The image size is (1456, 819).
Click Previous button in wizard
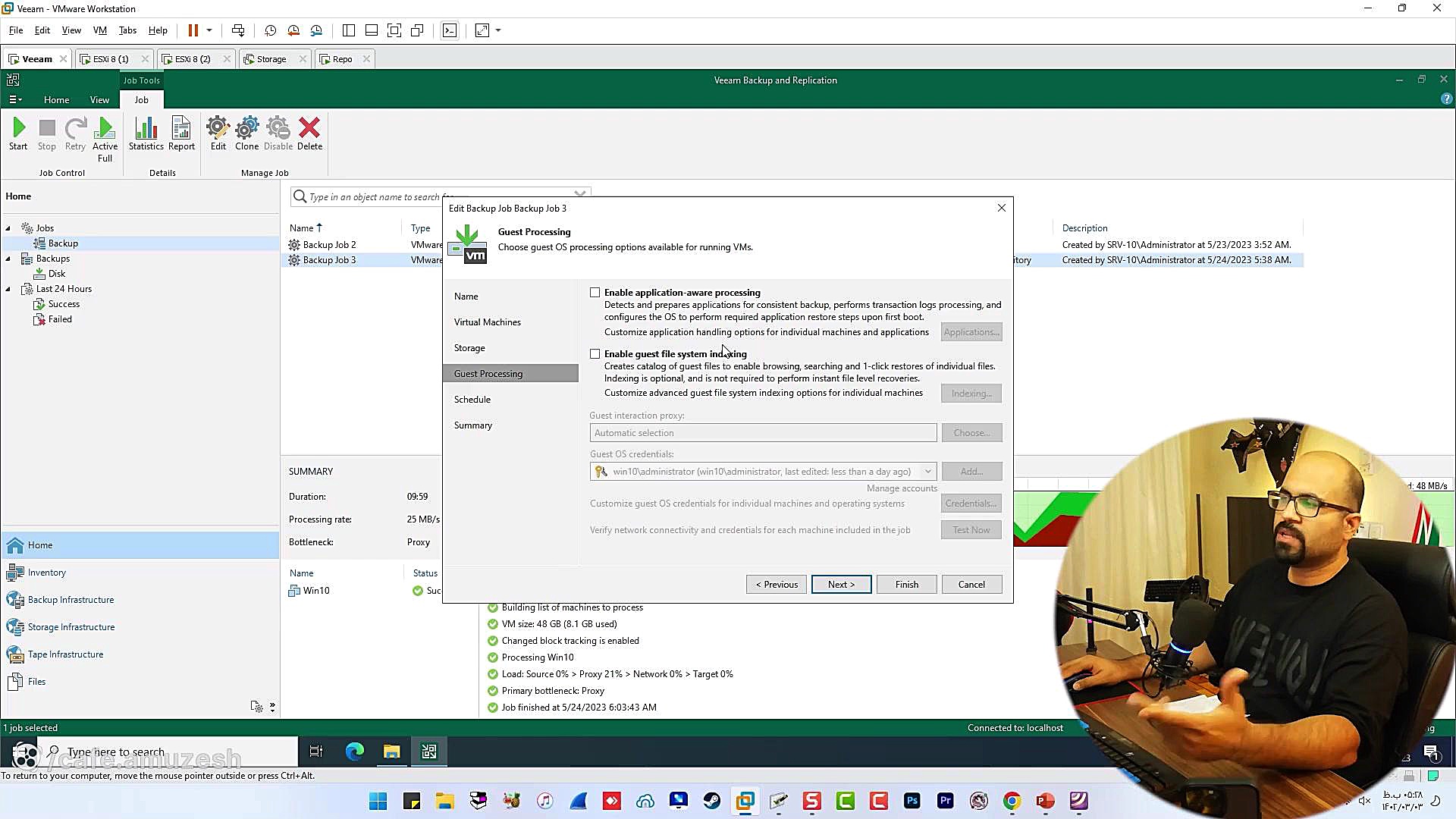pos(777,585)
